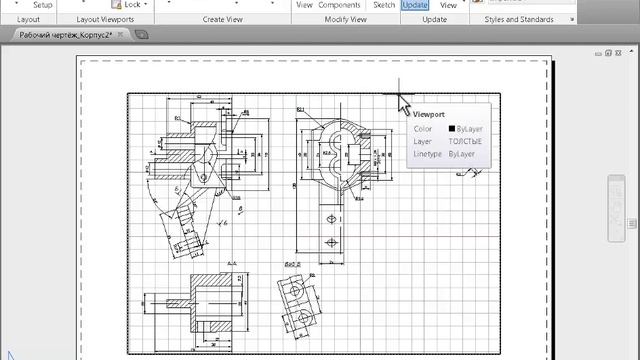Click Update View button

(x=448, y=5)
